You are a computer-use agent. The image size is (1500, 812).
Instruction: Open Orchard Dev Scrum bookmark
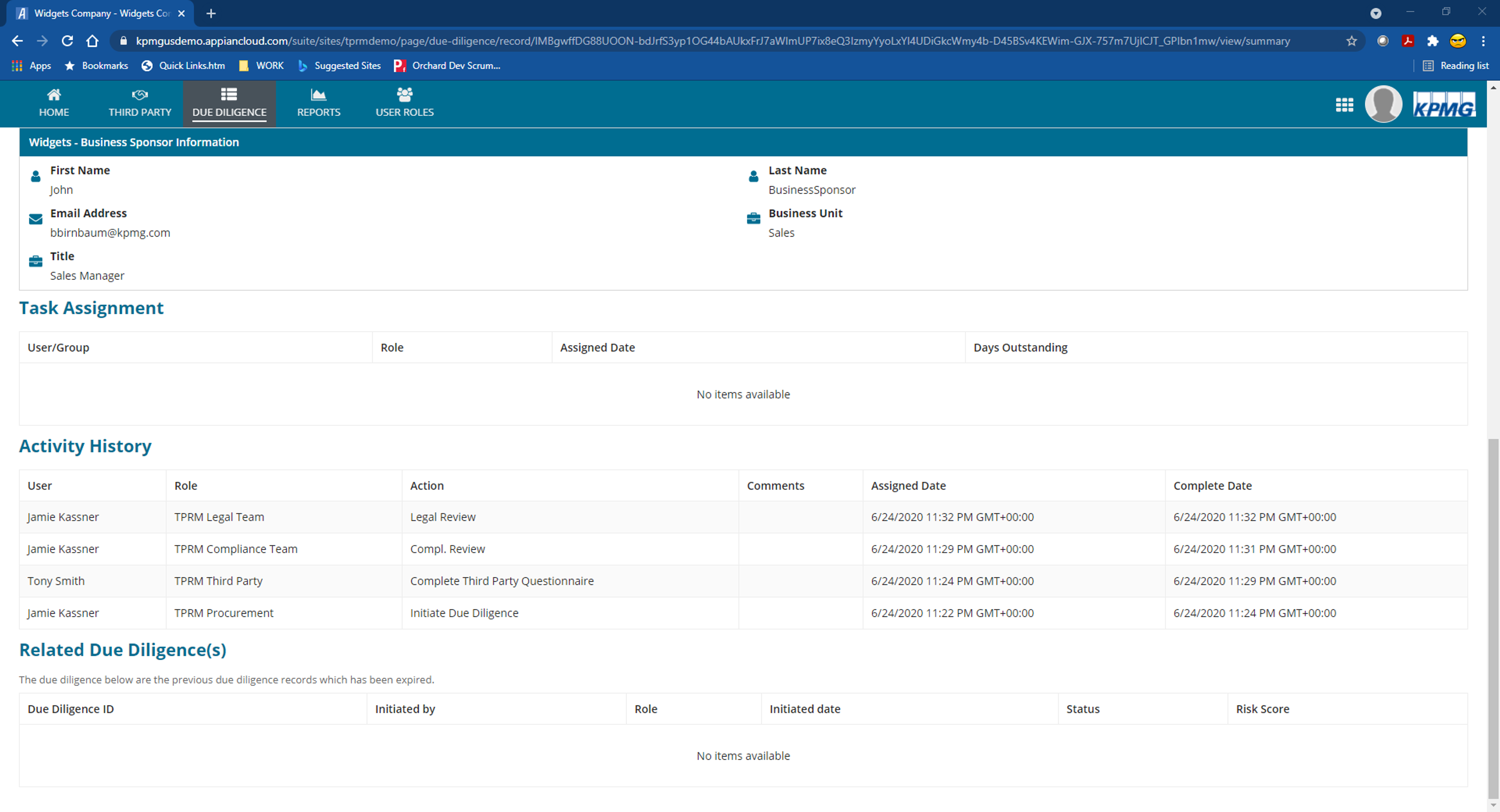tap(447, 66)
